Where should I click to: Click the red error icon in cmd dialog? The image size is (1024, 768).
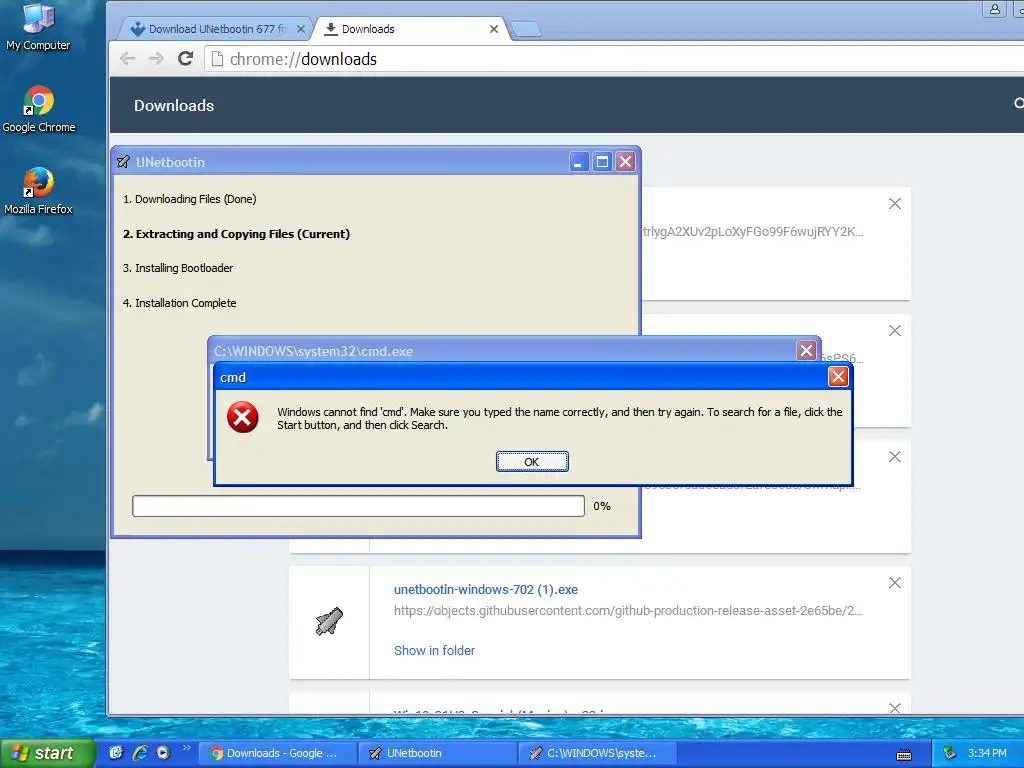point(242,418)
